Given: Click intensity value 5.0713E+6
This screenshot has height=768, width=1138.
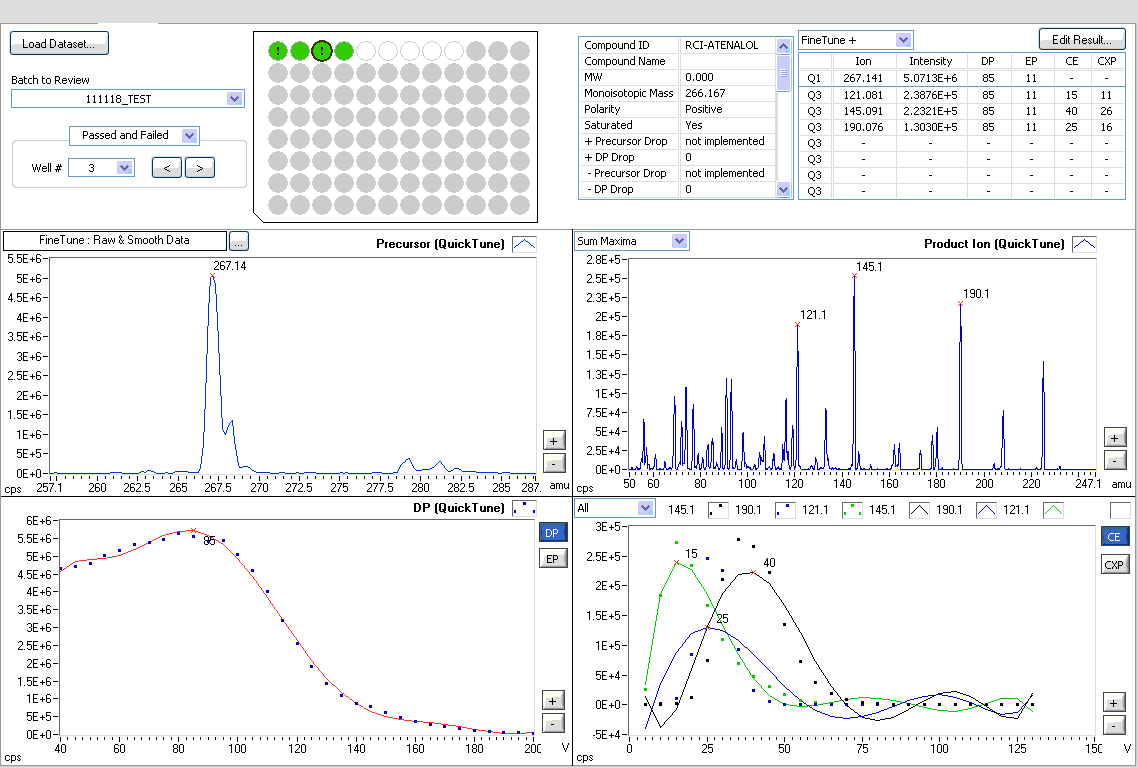Looking at the screenshot, I should (x=930, y=78).
